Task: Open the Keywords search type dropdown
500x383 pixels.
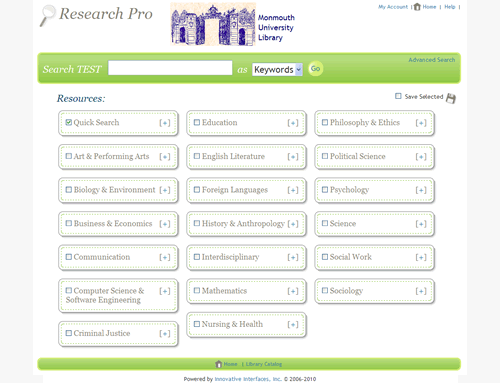Action: [277, 69]
